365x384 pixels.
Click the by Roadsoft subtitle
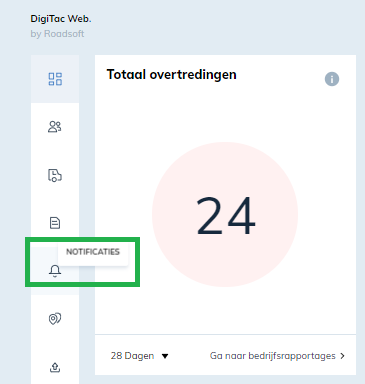(x=57, y=34)
